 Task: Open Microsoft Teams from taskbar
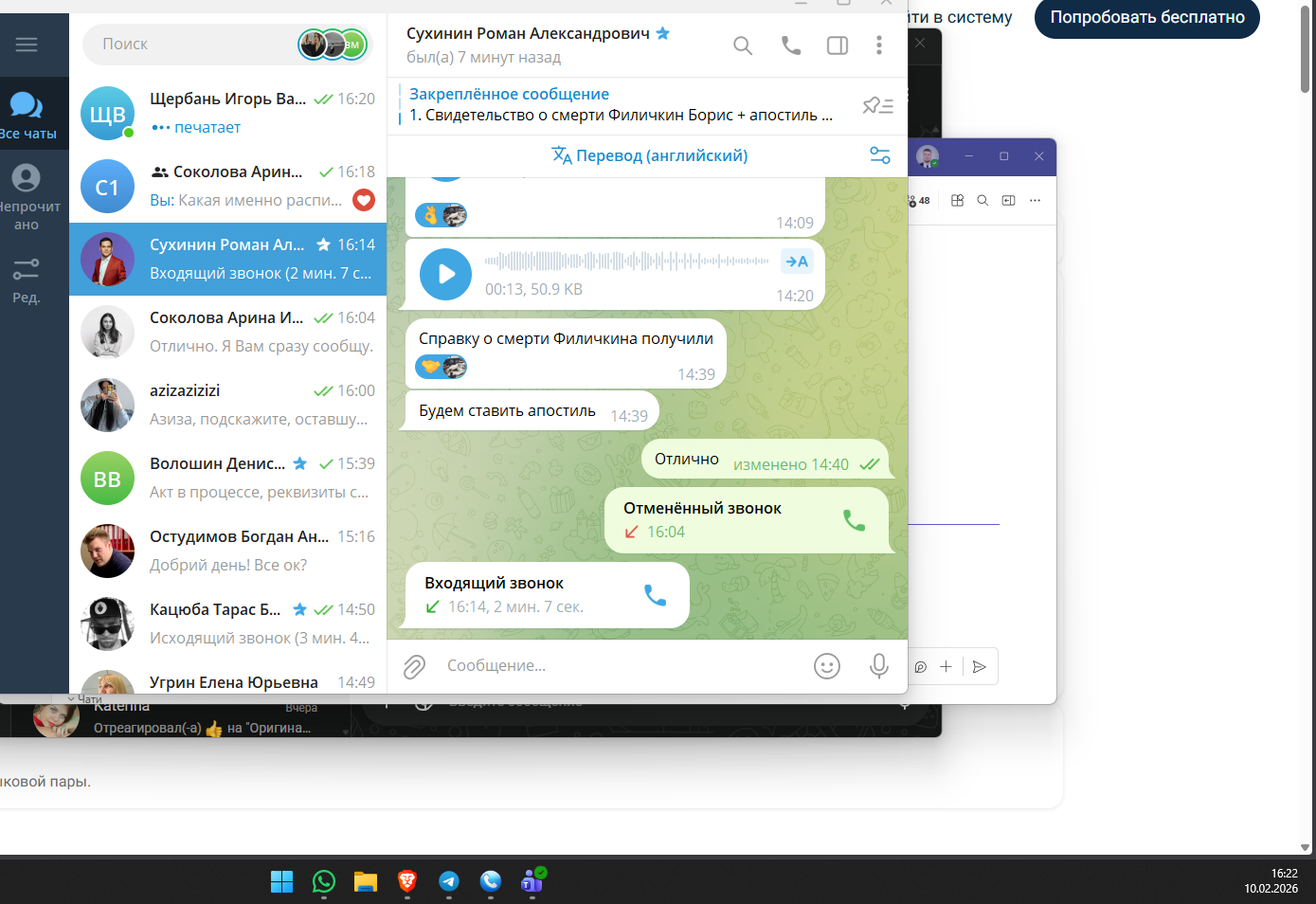[532, 881]
